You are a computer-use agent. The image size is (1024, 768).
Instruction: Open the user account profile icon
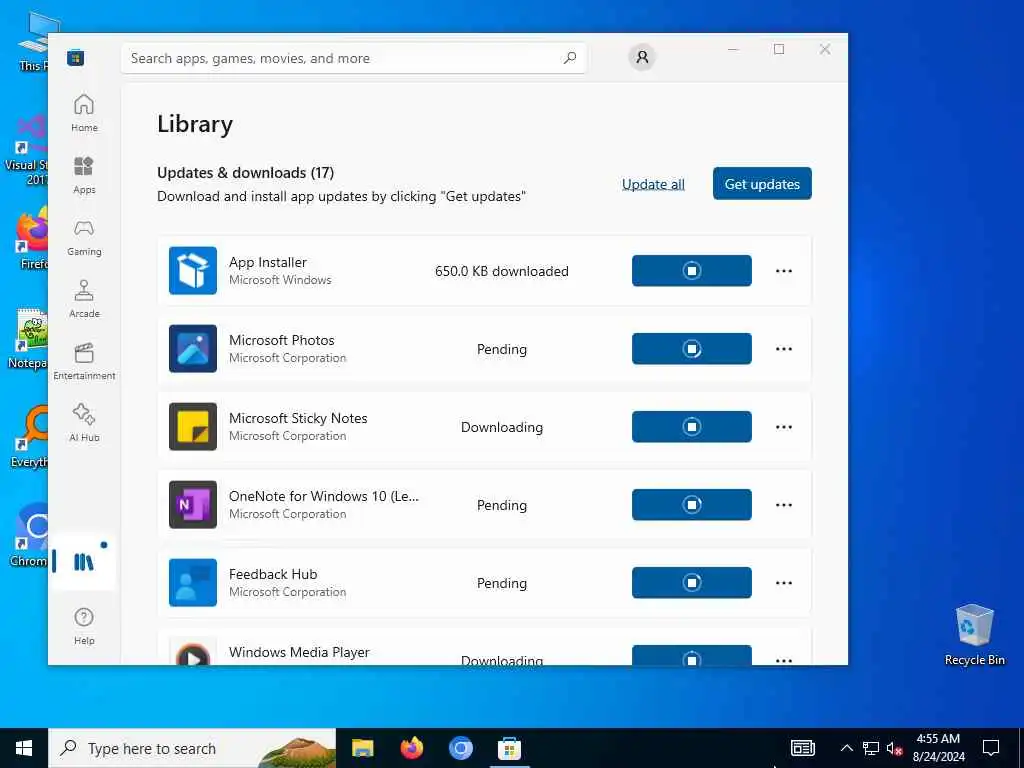(x=642, y=57)
